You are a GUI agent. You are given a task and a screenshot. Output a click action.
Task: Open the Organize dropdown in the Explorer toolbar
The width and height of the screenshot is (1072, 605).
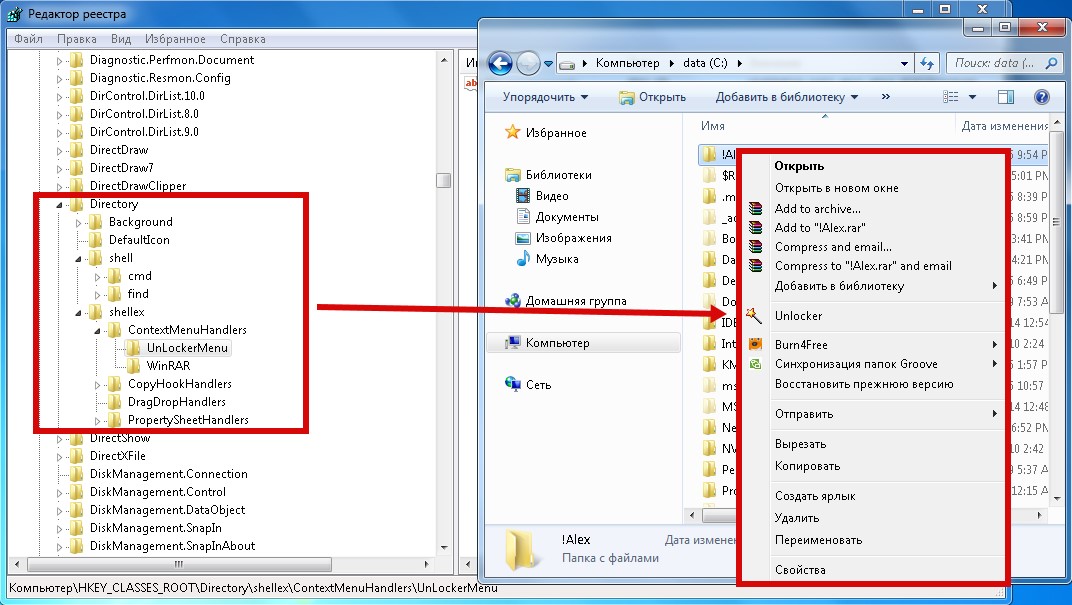[x=545, y=97]
